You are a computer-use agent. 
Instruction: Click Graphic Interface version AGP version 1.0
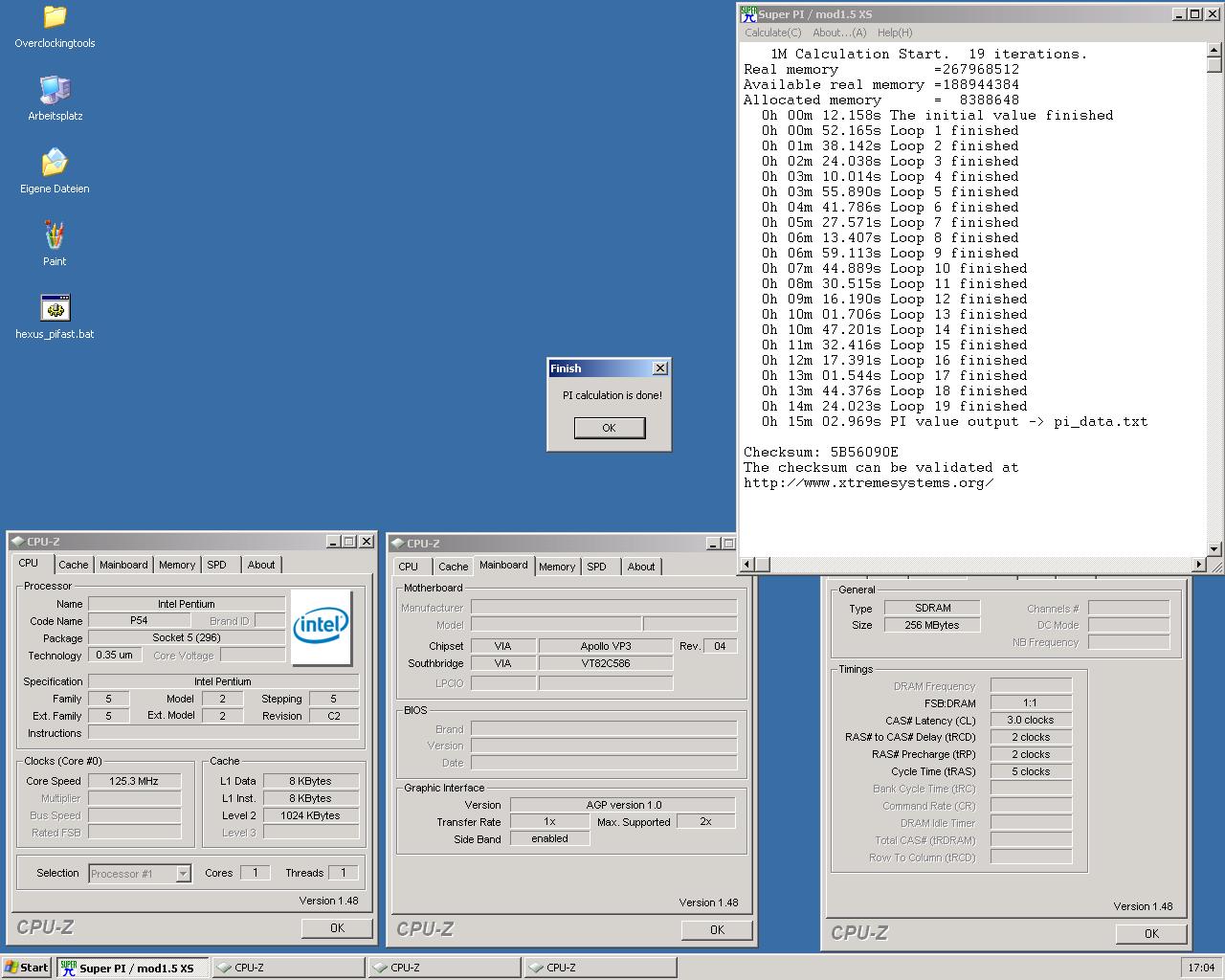click(623, 805)
